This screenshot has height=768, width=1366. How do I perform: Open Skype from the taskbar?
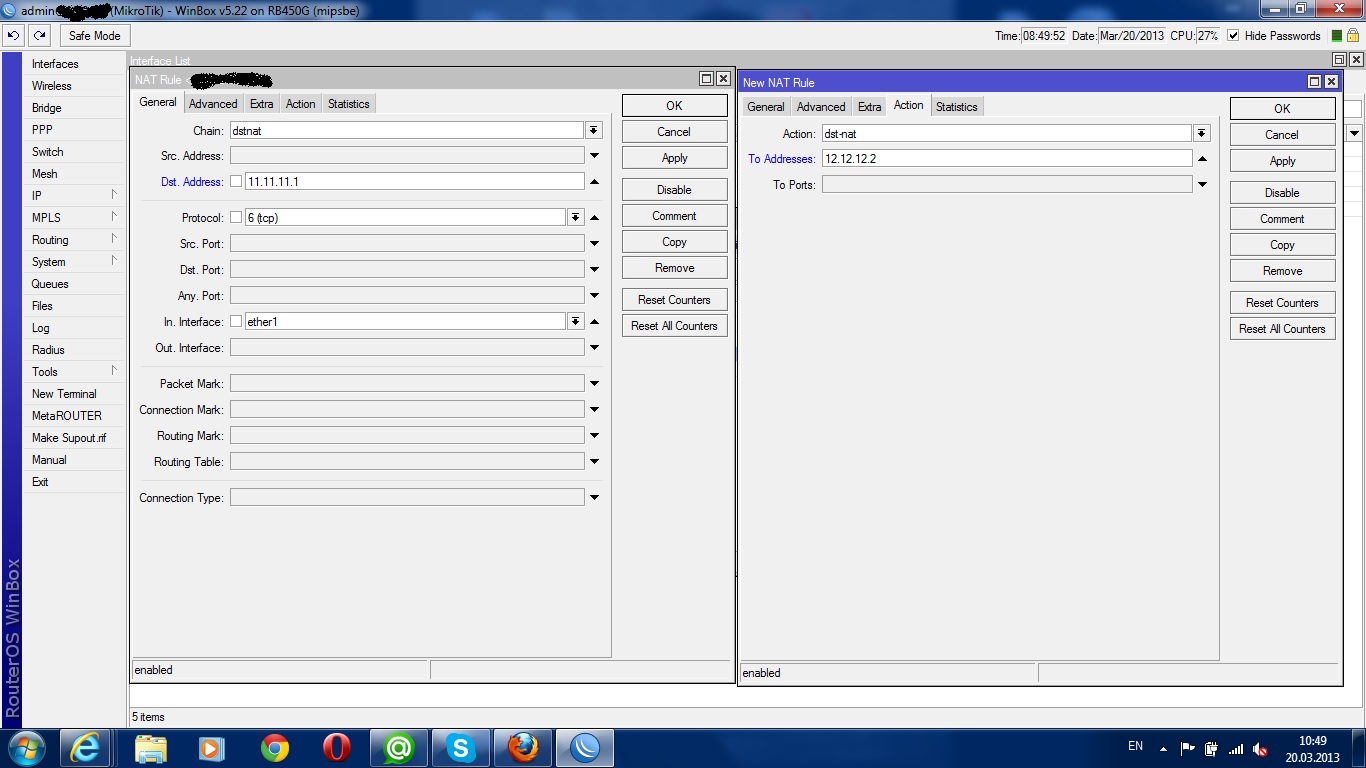[460, 748]
